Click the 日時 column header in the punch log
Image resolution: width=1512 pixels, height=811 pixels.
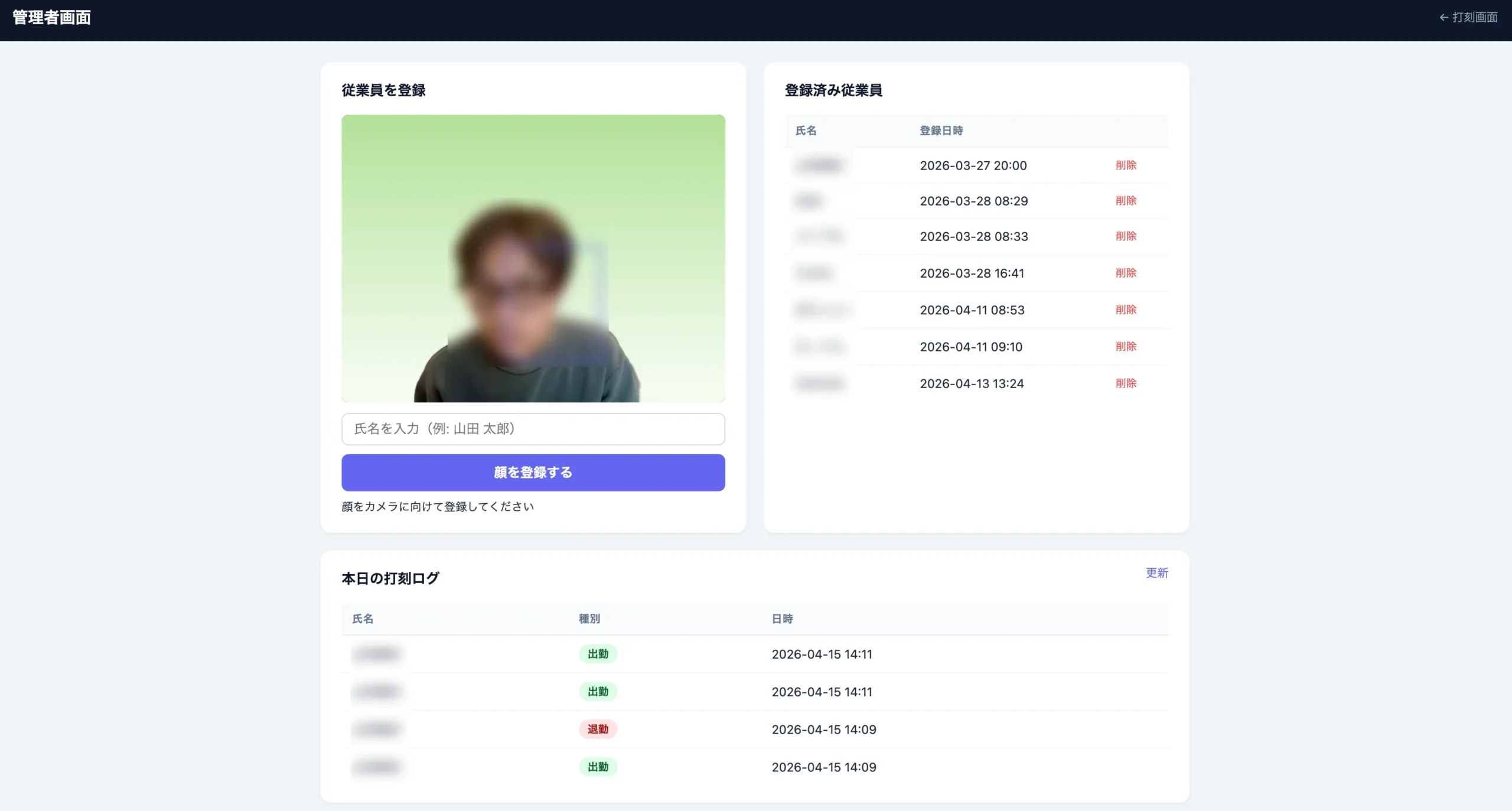coord(782,619)
